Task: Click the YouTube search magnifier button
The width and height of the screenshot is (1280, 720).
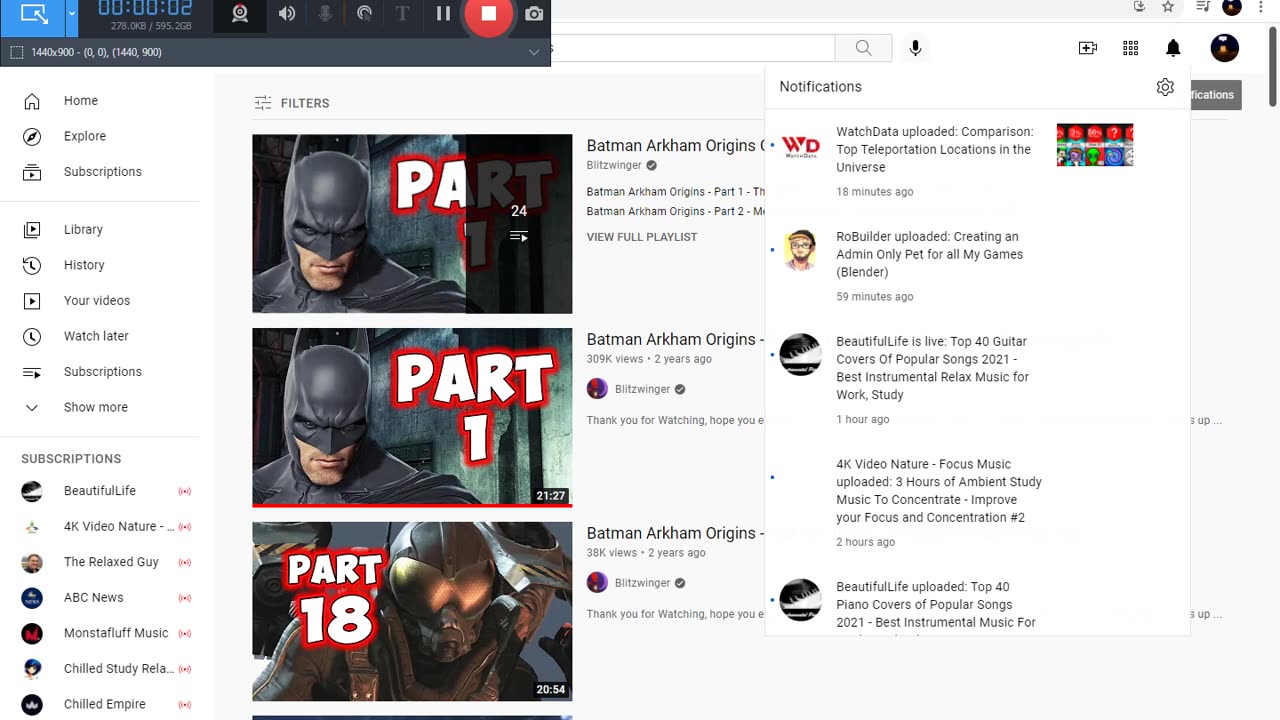Action: click(x=863, y=48)
